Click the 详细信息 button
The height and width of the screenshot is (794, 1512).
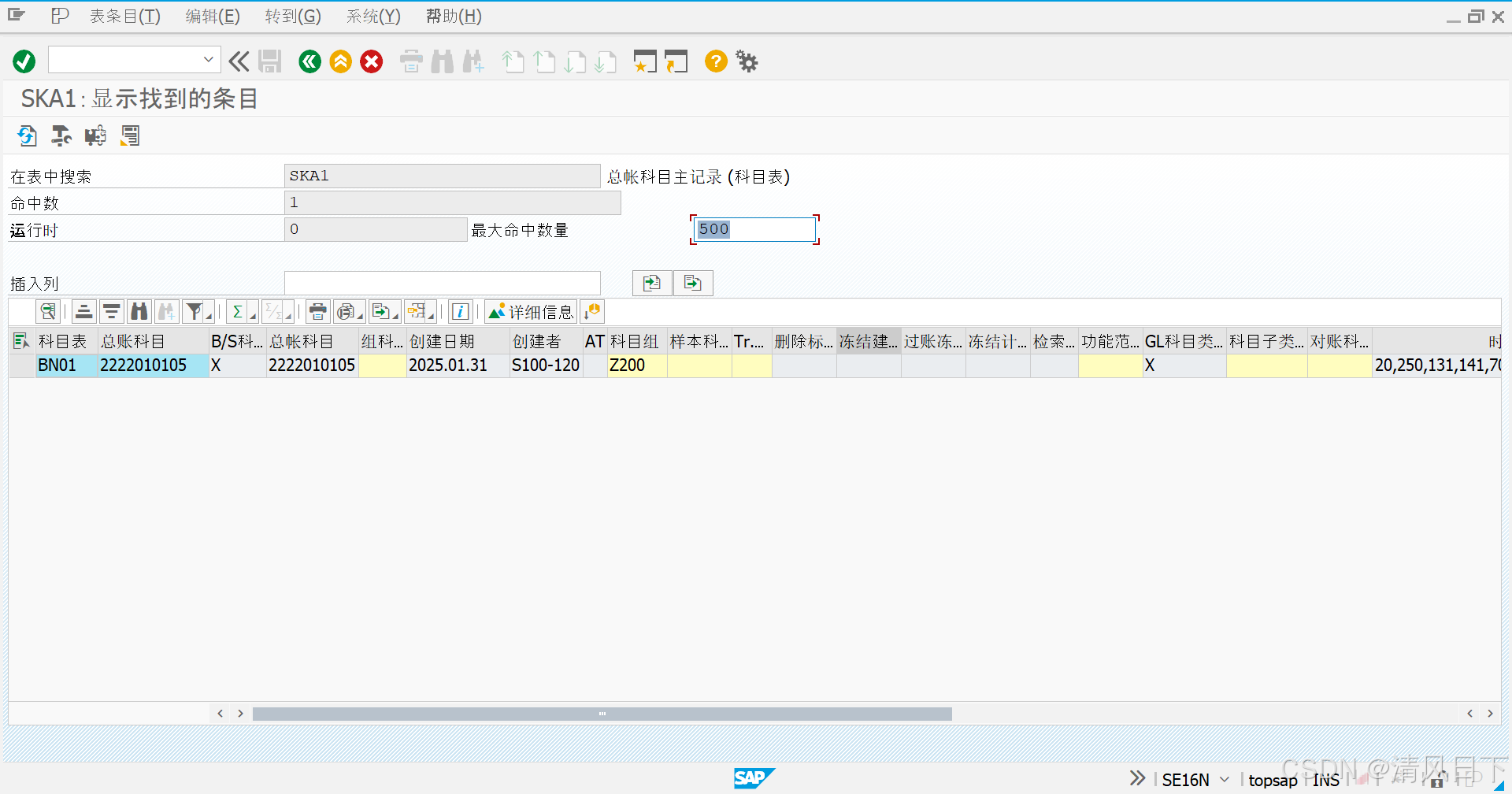tap(531, 311)
